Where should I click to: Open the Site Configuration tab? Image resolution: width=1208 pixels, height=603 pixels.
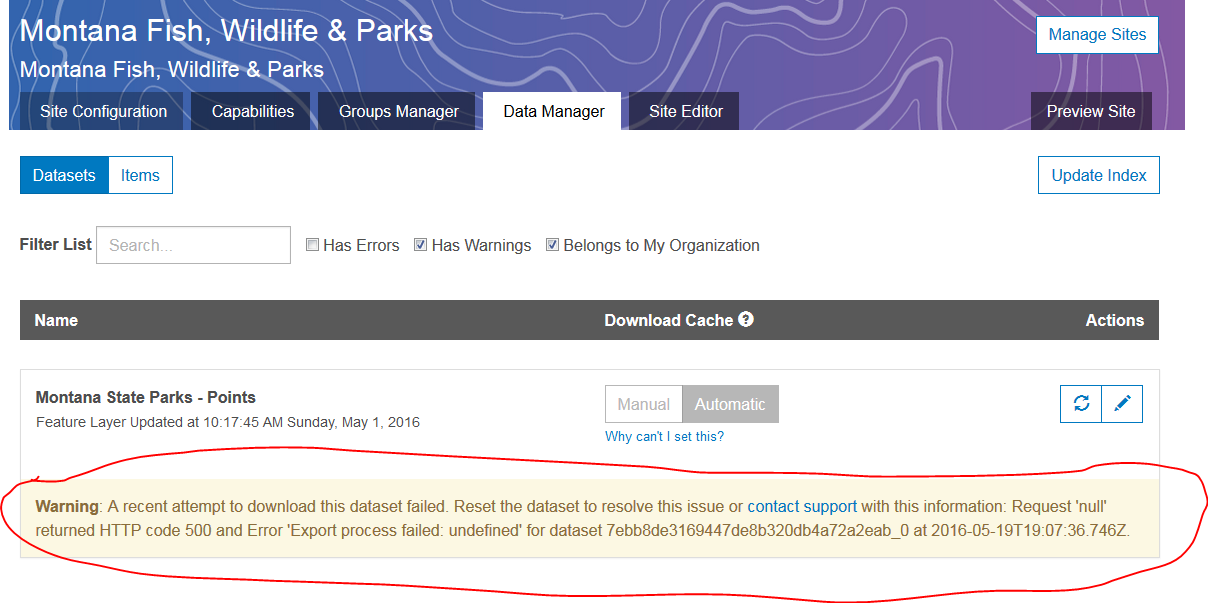(x=103, y=111)
